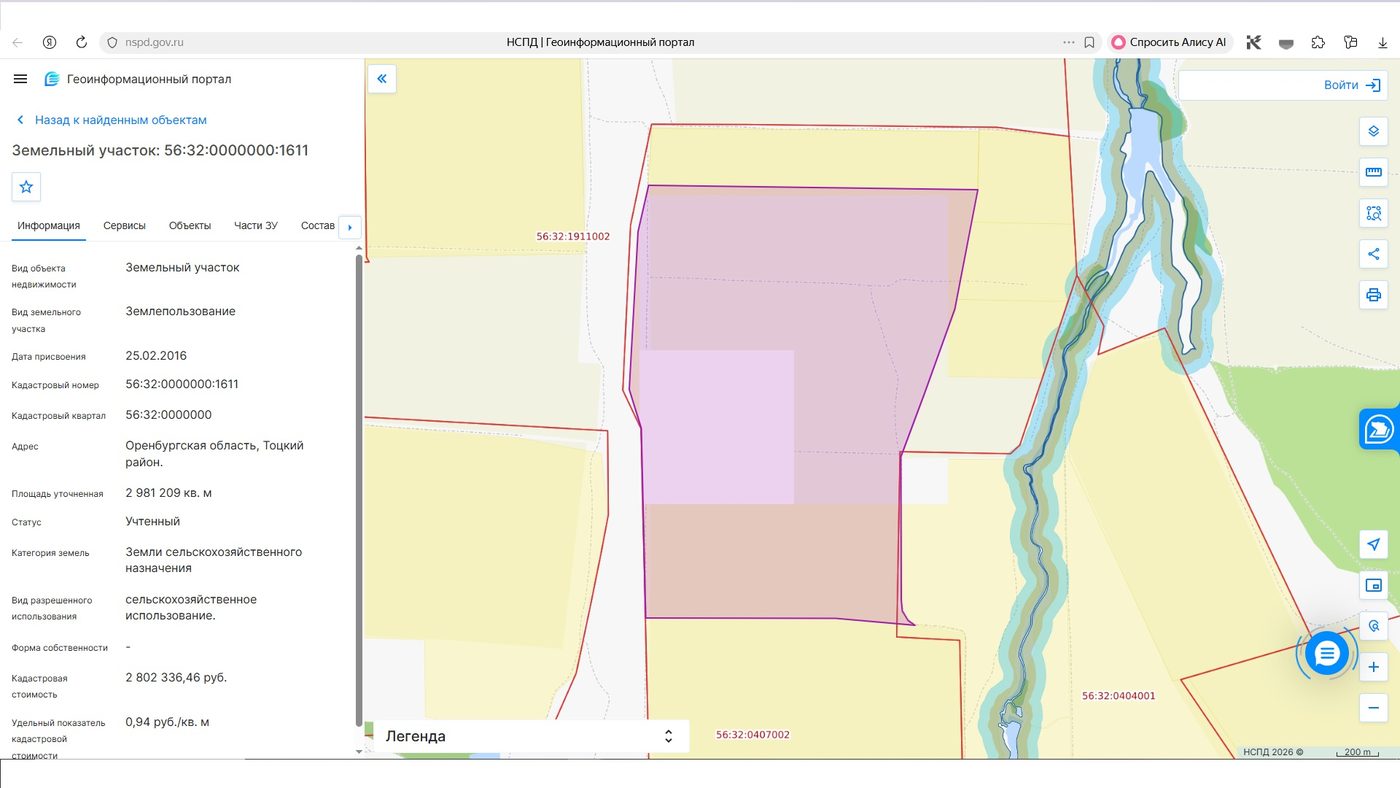
Task: Share the map via share icon
Action: [1374, 254]
